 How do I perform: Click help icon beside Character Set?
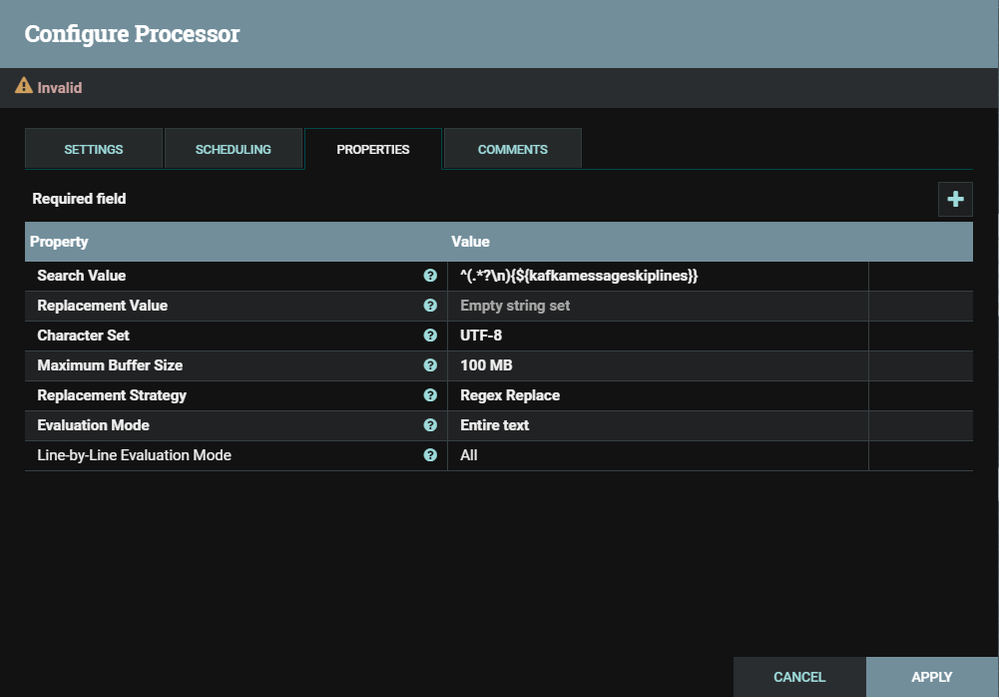[x=430, y=335]
